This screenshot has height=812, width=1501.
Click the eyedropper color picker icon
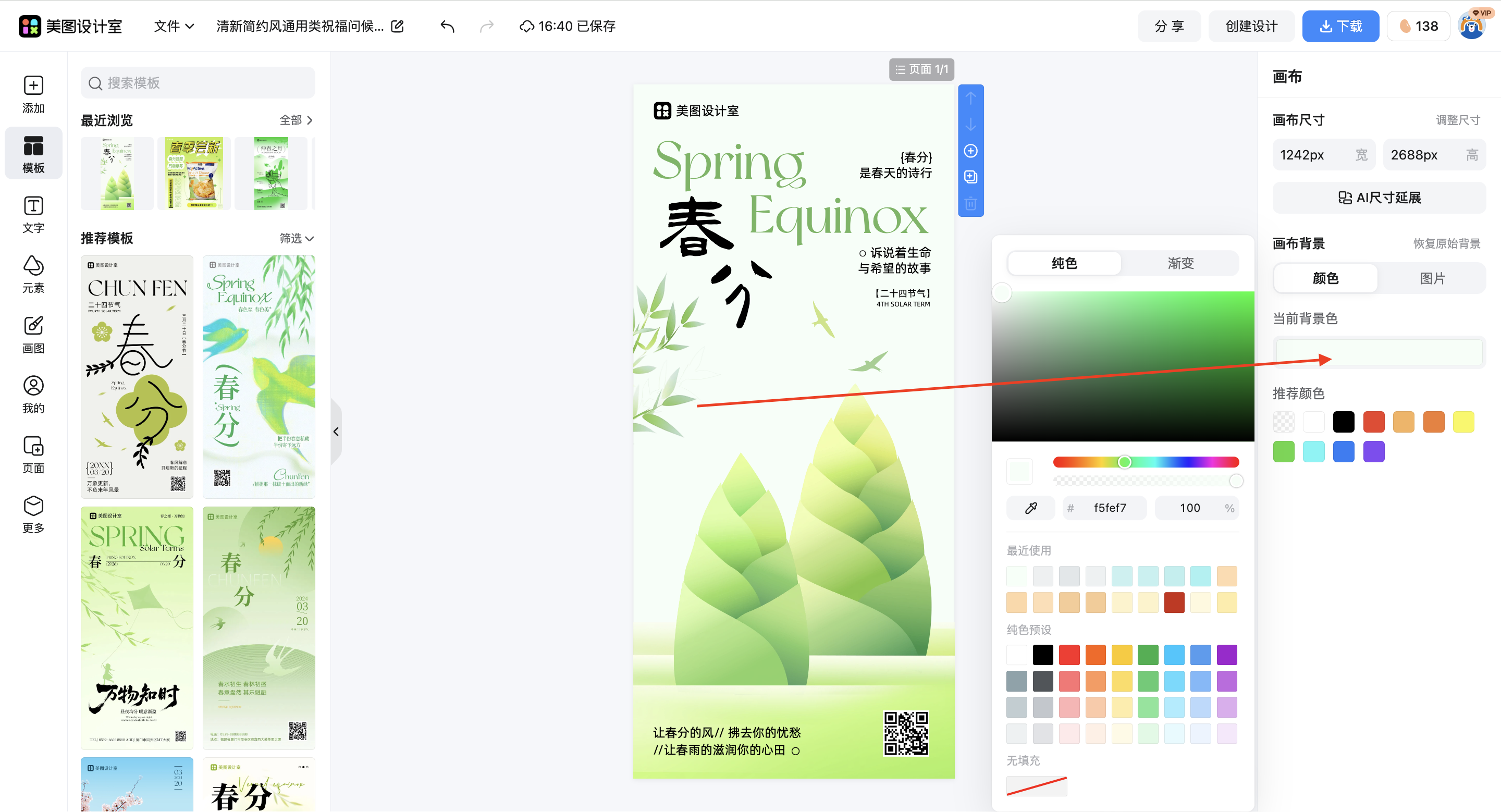coord(1030,508)
